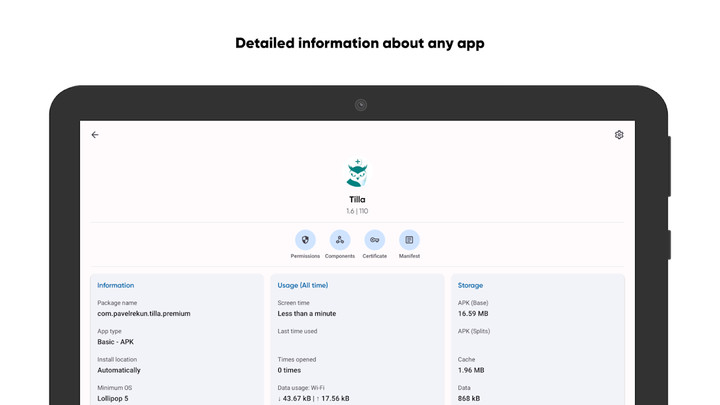Click the Information section header

pyautogui.click(x=116, y=285)
